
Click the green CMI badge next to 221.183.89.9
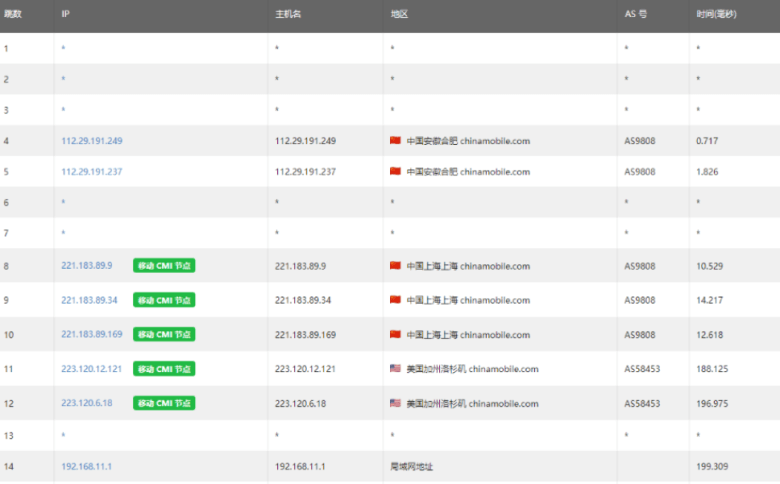pyautogui.click(x=164, y=266)
